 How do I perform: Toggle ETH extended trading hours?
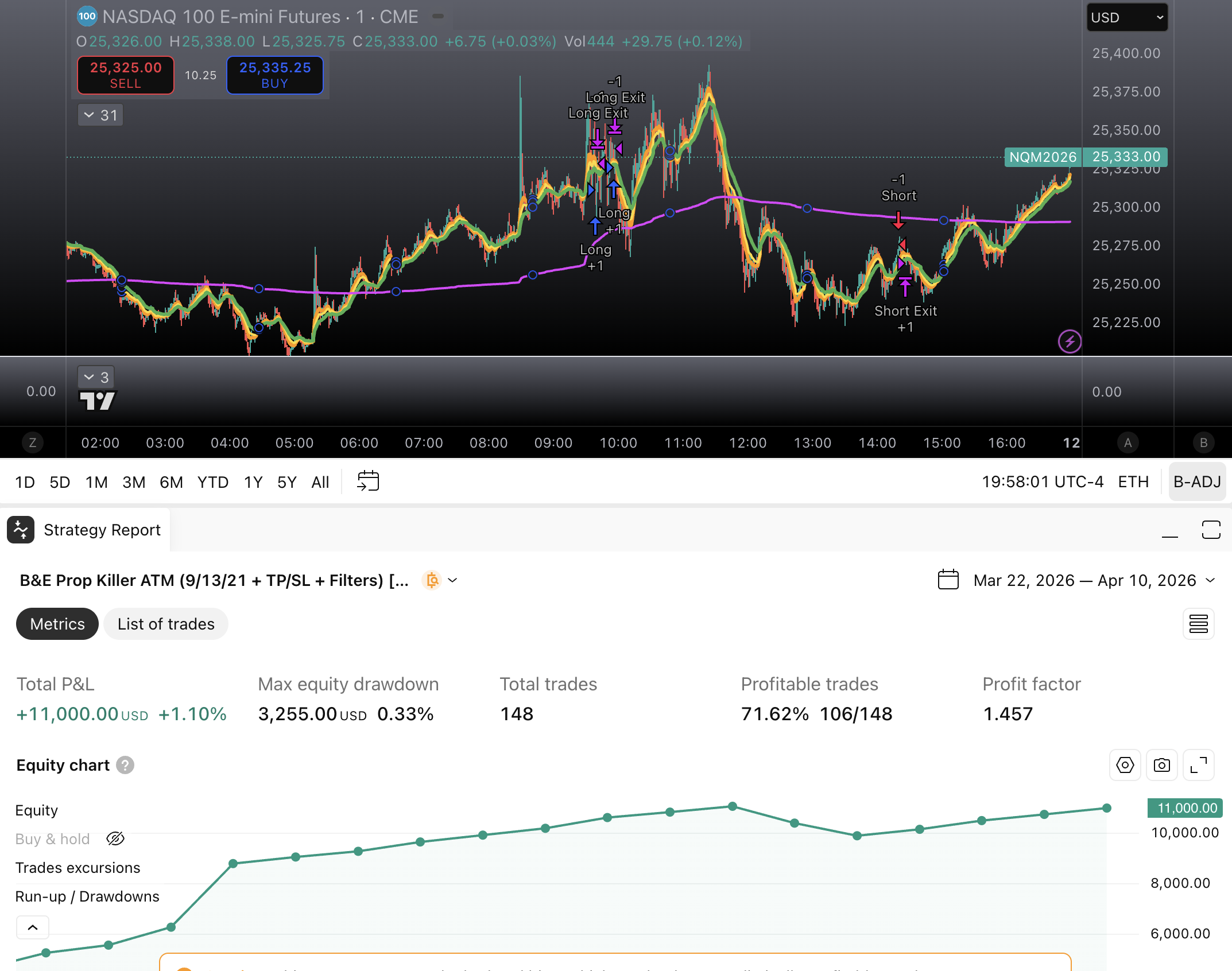click(x=1133, y=481)
